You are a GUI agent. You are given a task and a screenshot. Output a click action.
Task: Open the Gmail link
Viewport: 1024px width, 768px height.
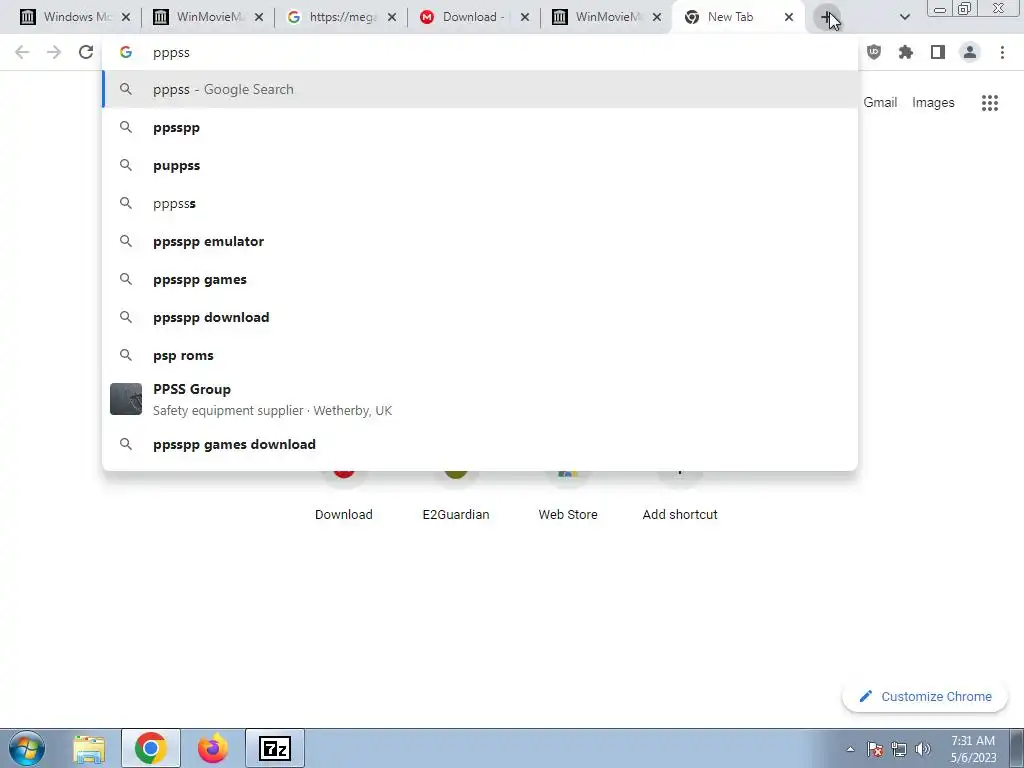click(880, 103)
